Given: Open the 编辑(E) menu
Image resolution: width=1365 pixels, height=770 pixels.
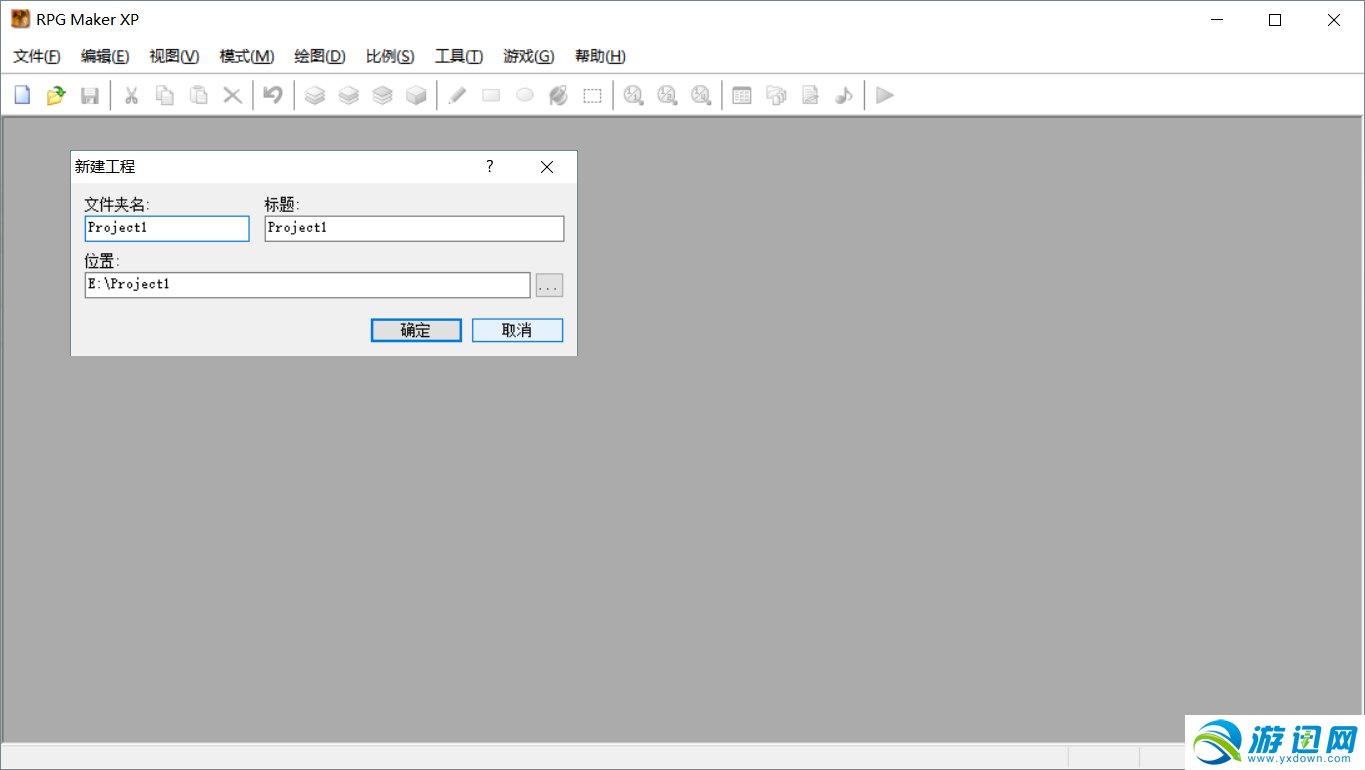Looking at the screenshot, I should coord(105,56).
